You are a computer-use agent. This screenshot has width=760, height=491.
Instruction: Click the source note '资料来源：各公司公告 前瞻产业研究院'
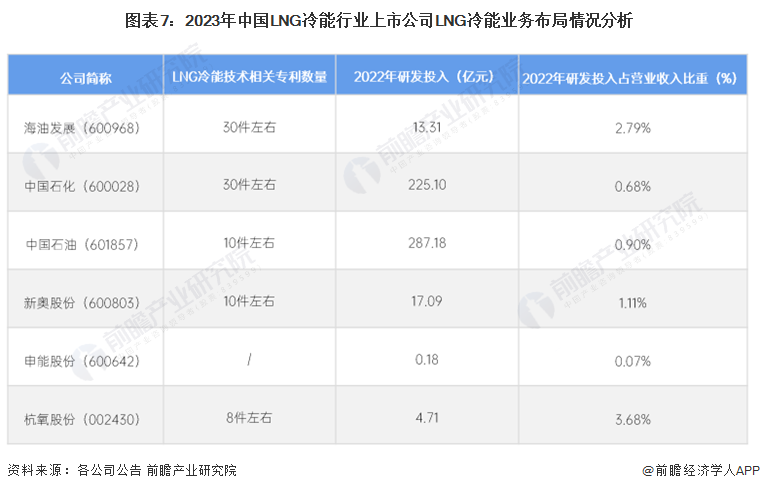[x=122, y=470]
